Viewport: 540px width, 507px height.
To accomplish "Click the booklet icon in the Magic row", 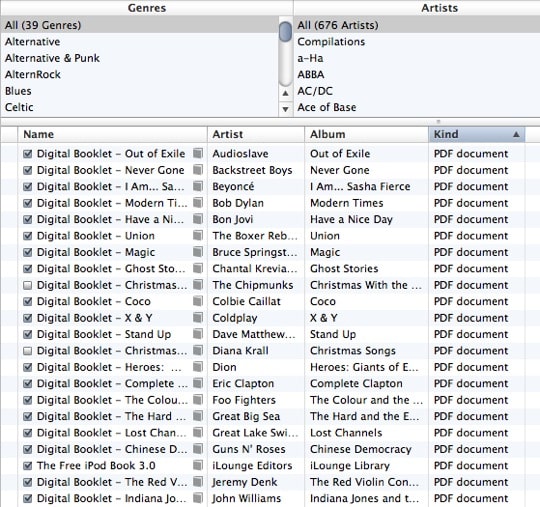I will click(x=198, y=252).
